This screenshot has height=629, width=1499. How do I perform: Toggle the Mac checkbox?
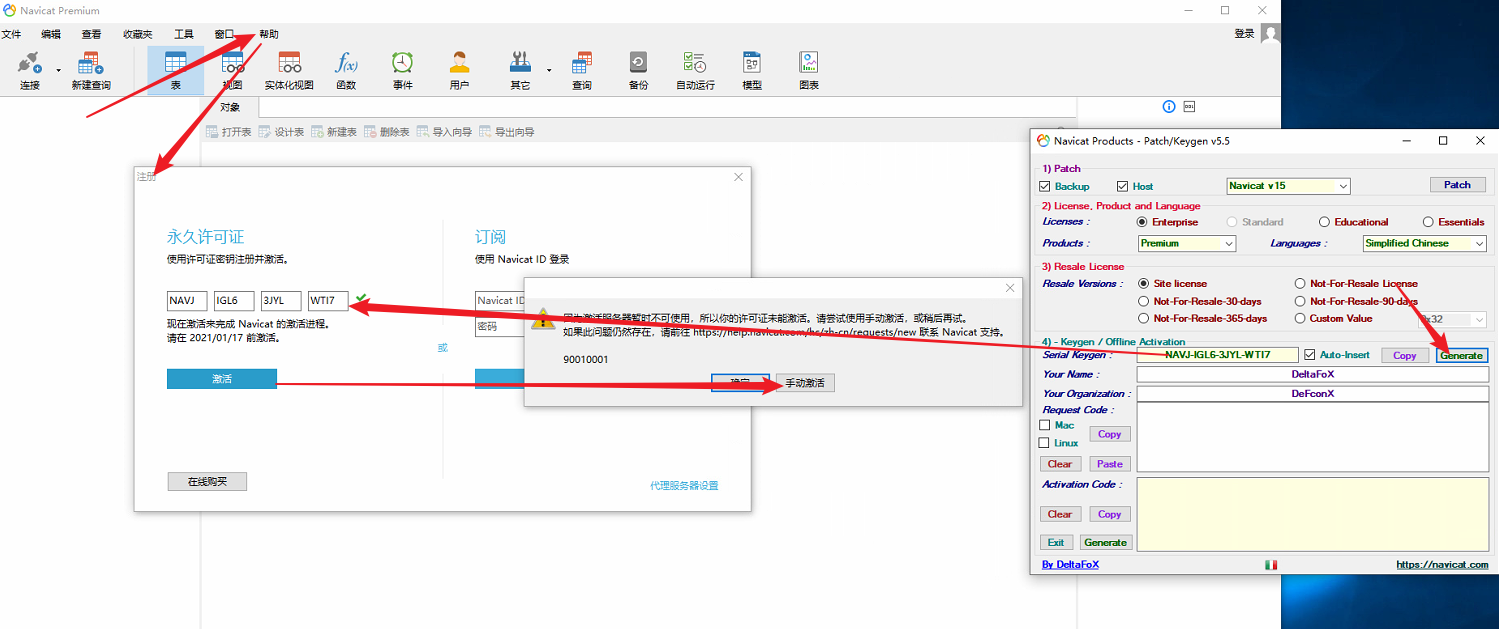[x=1045, y=425]
